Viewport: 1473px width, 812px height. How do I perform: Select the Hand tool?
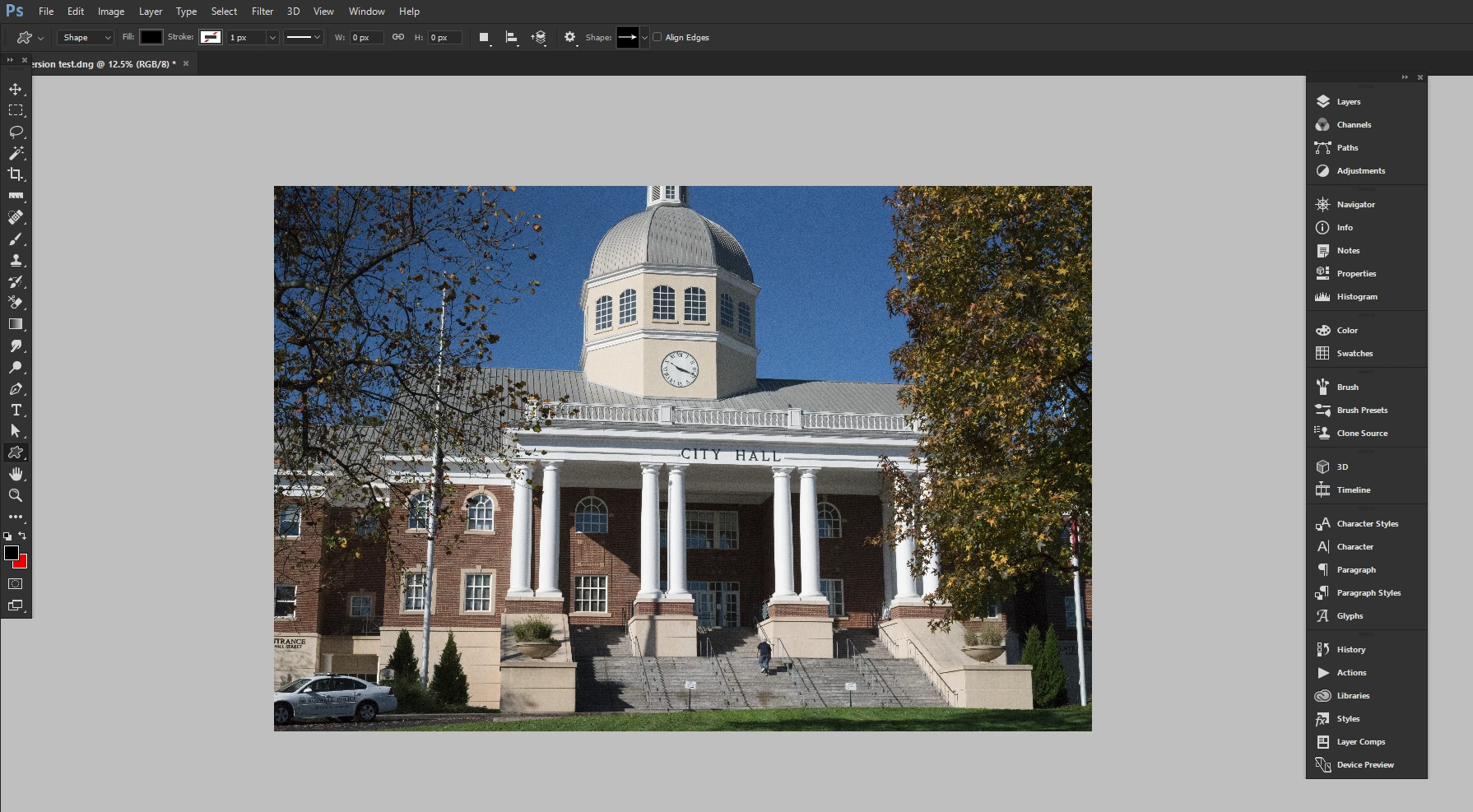pos(16,474)
